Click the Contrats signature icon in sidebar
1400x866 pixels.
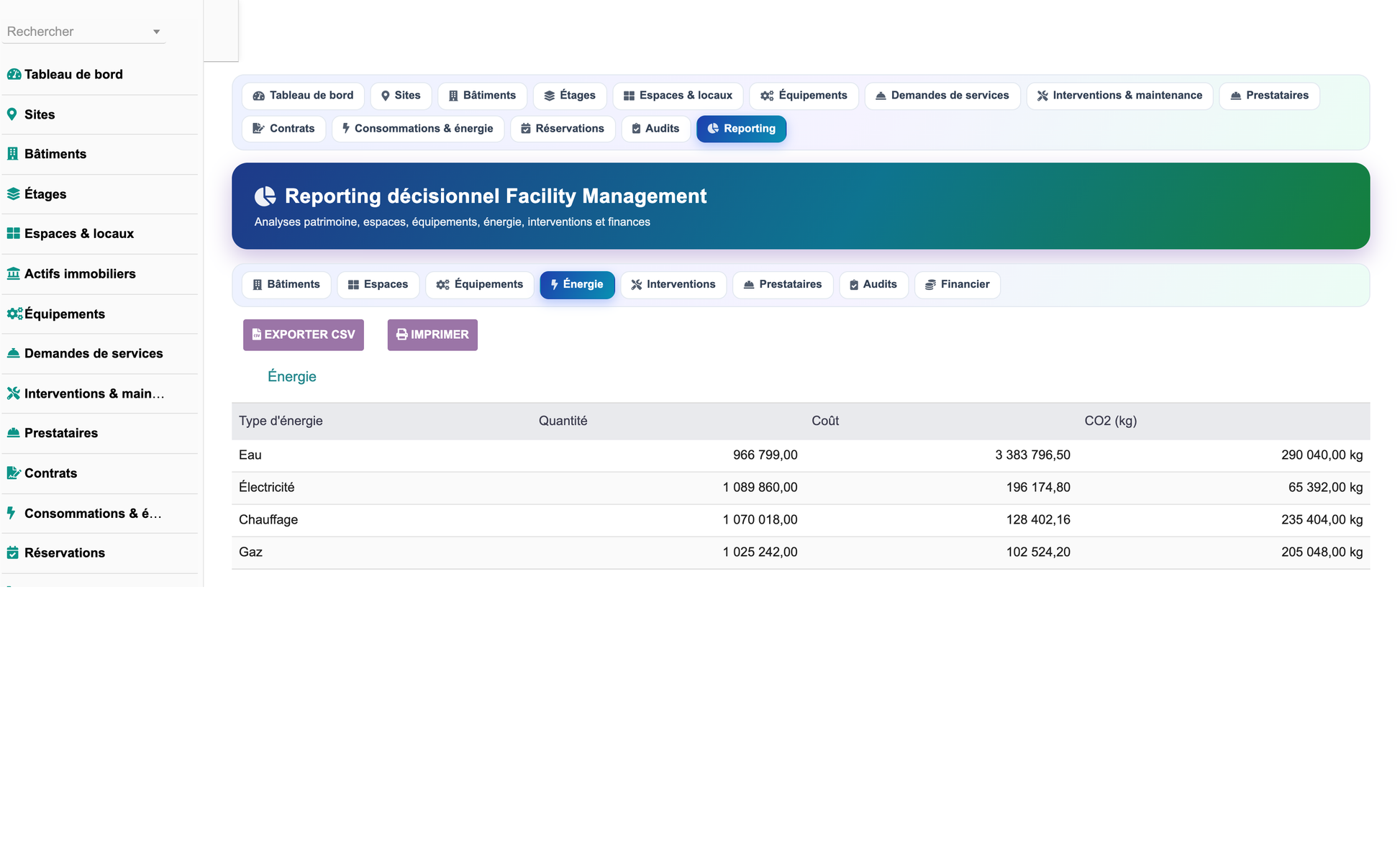coord(14,473)
